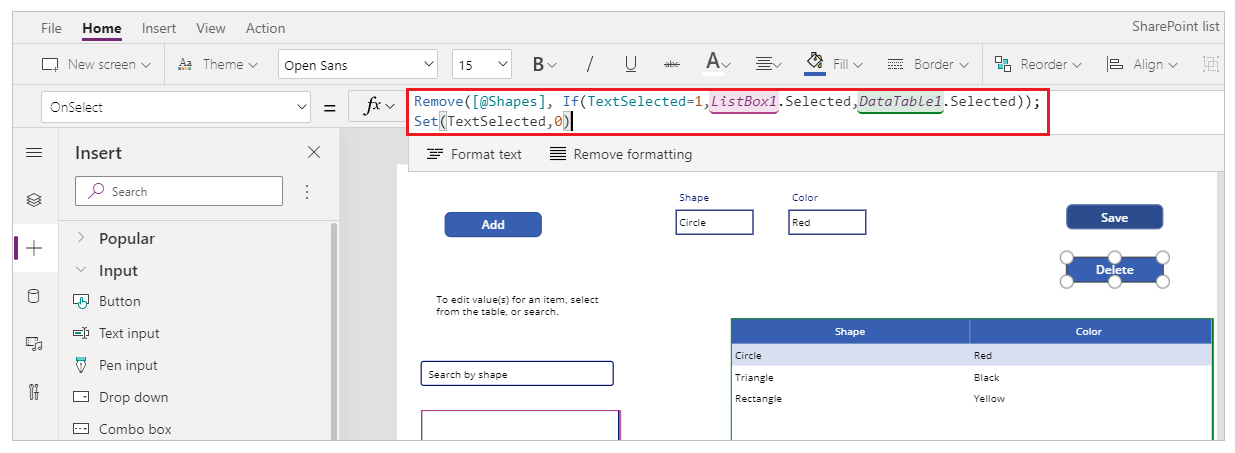Open the Fill color picker

pyautogui.click(x=834, y=64)
